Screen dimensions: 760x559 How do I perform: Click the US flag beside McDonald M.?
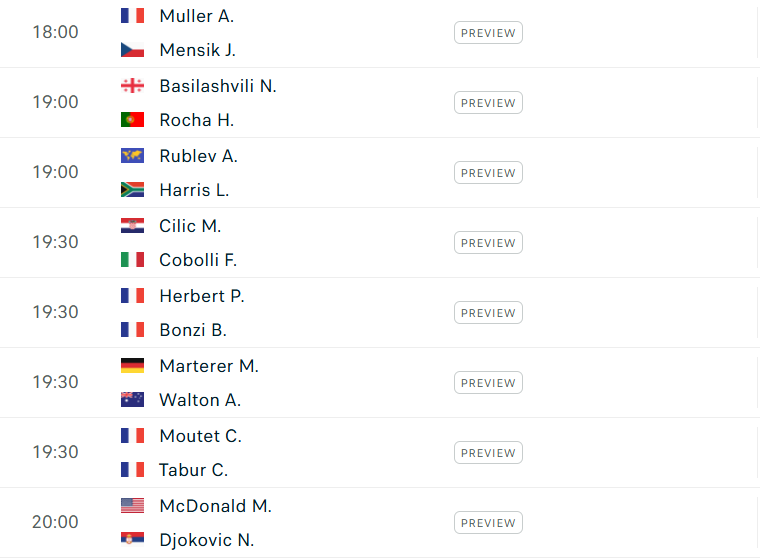(x=132, y=506)
